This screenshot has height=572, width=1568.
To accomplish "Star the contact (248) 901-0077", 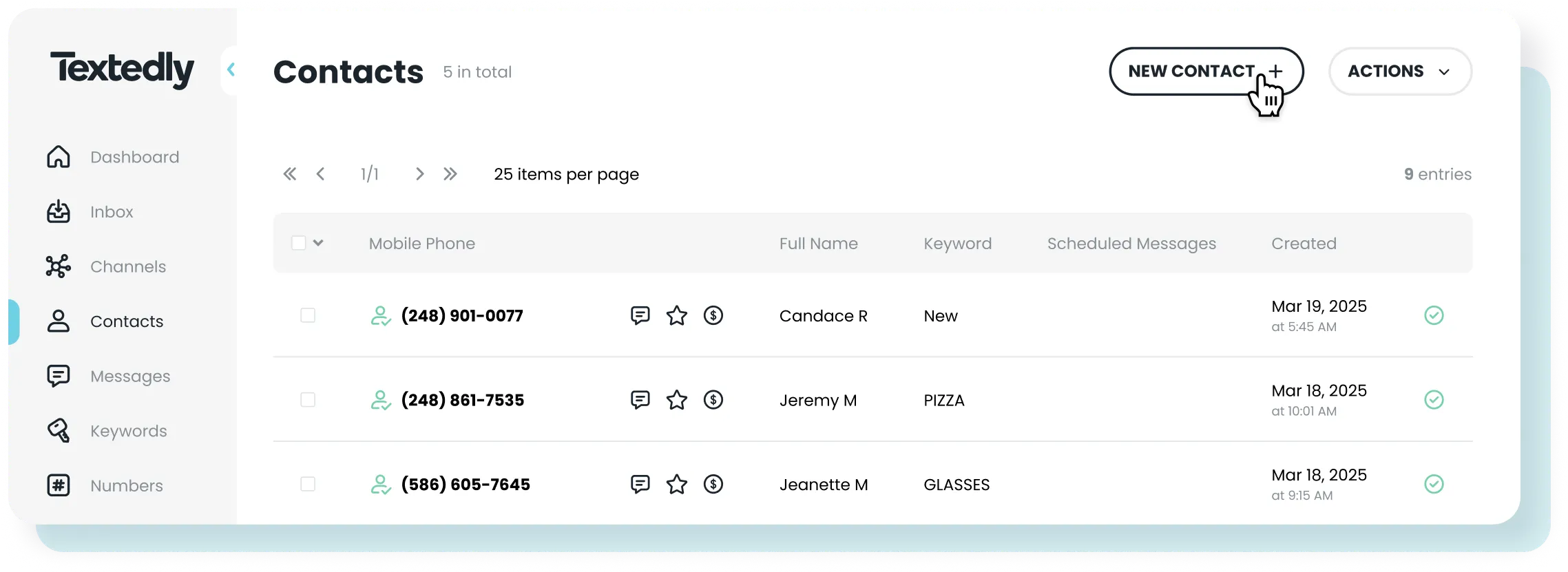I will click(x=677, y=315).
